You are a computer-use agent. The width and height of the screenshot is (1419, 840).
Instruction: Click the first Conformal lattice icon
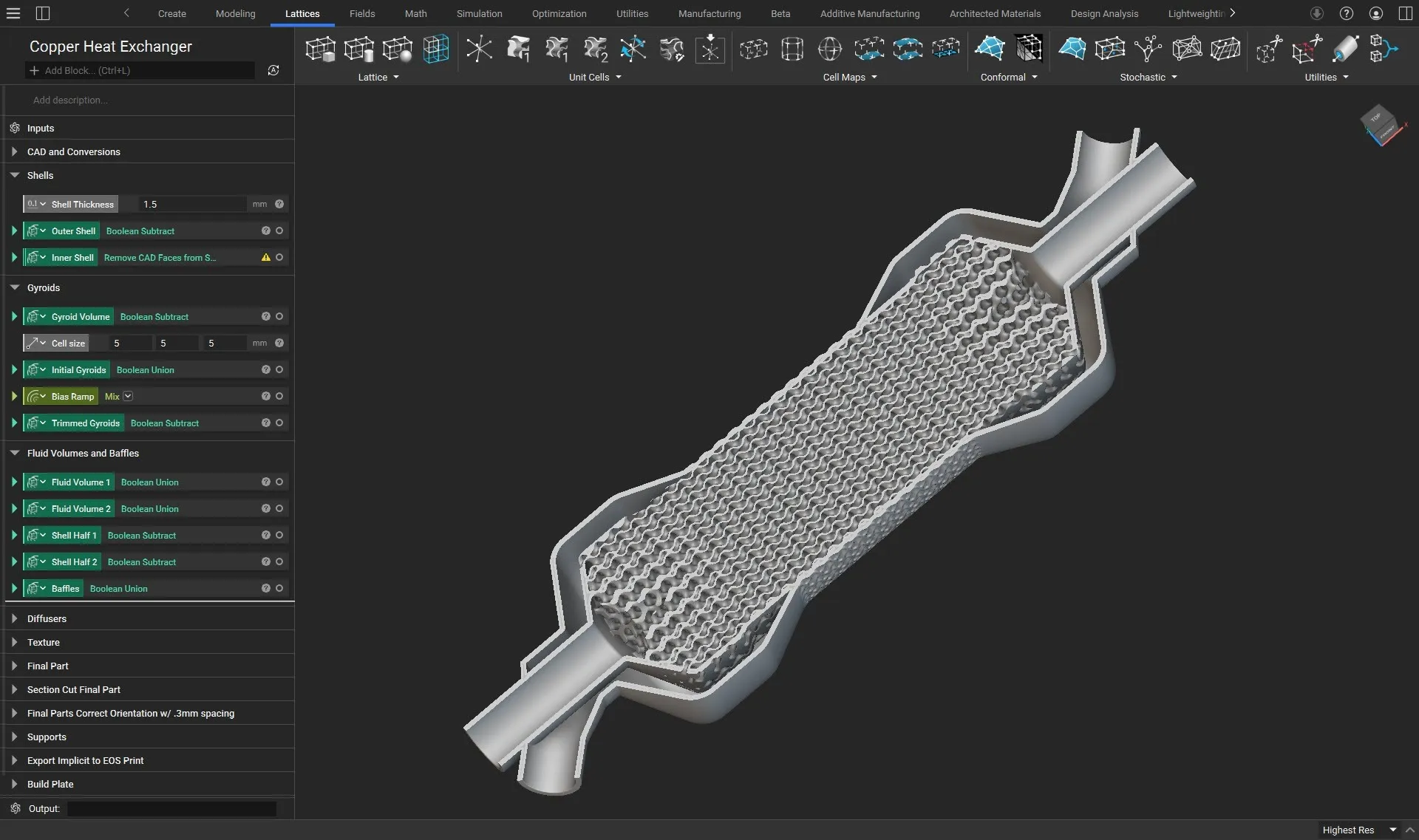click(x=989, y=49)
